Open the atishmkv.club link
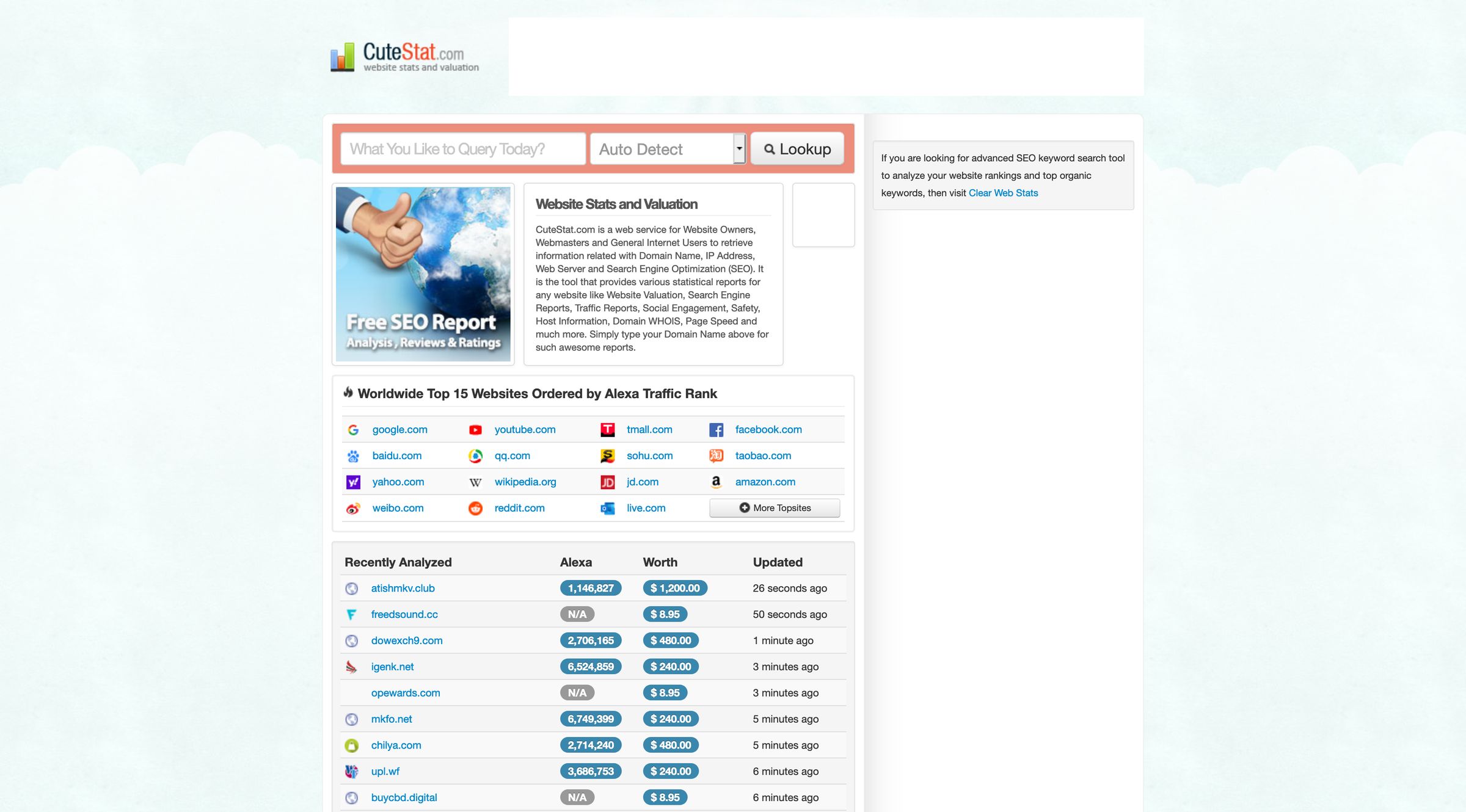 tap(403, 588)
